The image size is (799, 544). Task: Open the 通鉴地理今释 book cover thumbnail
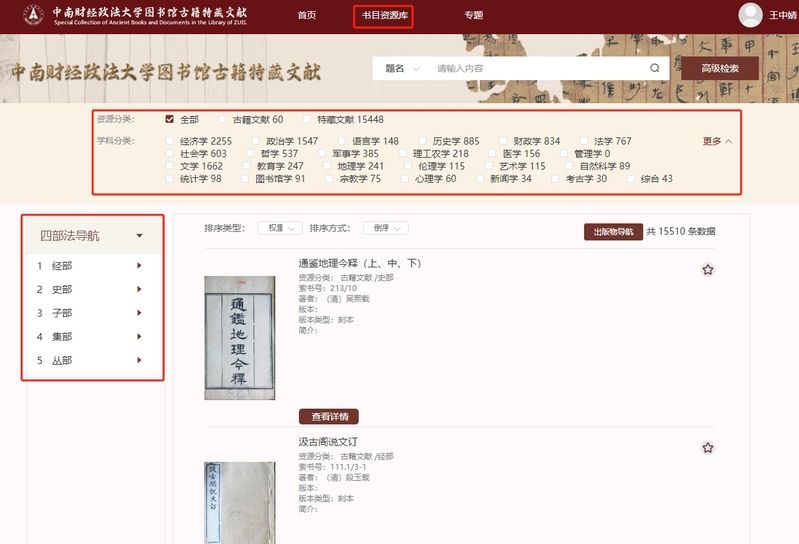pyautogui.click(x=239, y=337)
